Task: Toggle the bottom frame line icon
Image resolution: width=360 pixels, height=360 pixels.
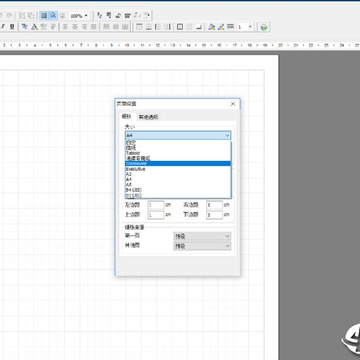Action: click(x=149, y=27)
